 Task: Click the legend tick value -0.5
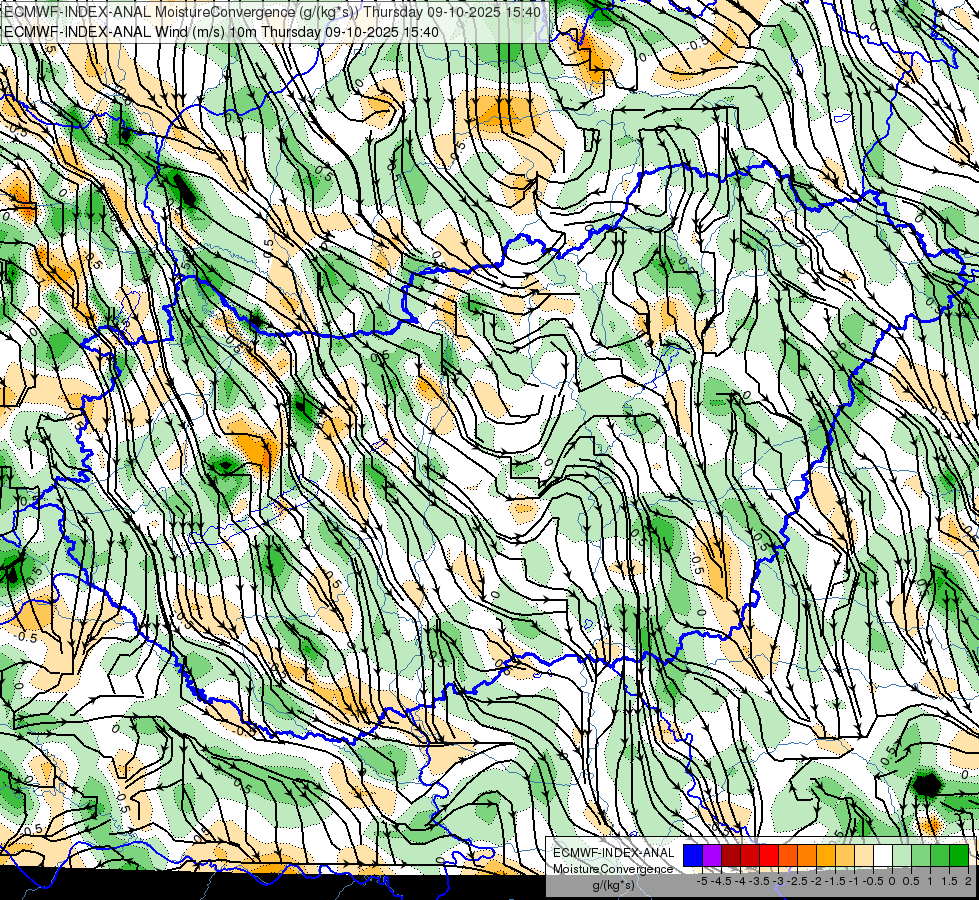pos(873,881)
